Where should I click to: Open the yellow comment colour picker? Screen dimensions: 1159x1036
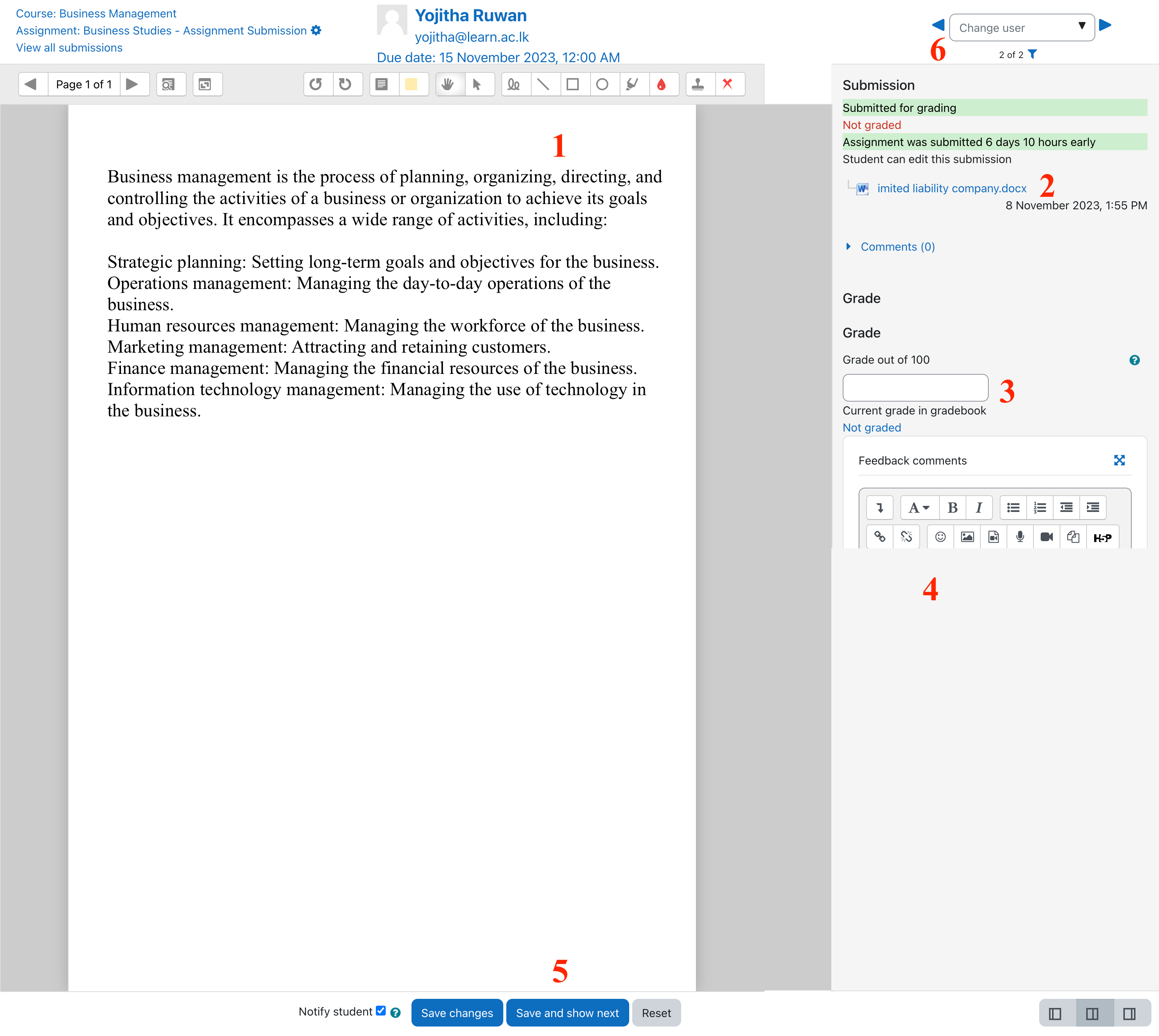tap(411, 84)
